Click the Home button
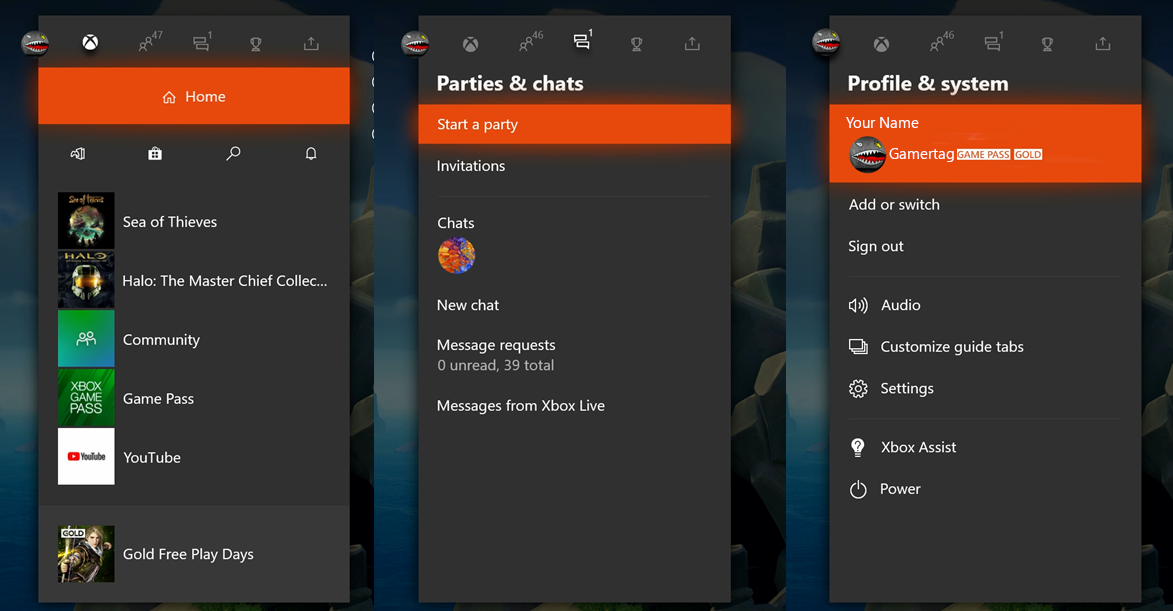This screenshot has height=611, width=1173. [x=194, y=96]
